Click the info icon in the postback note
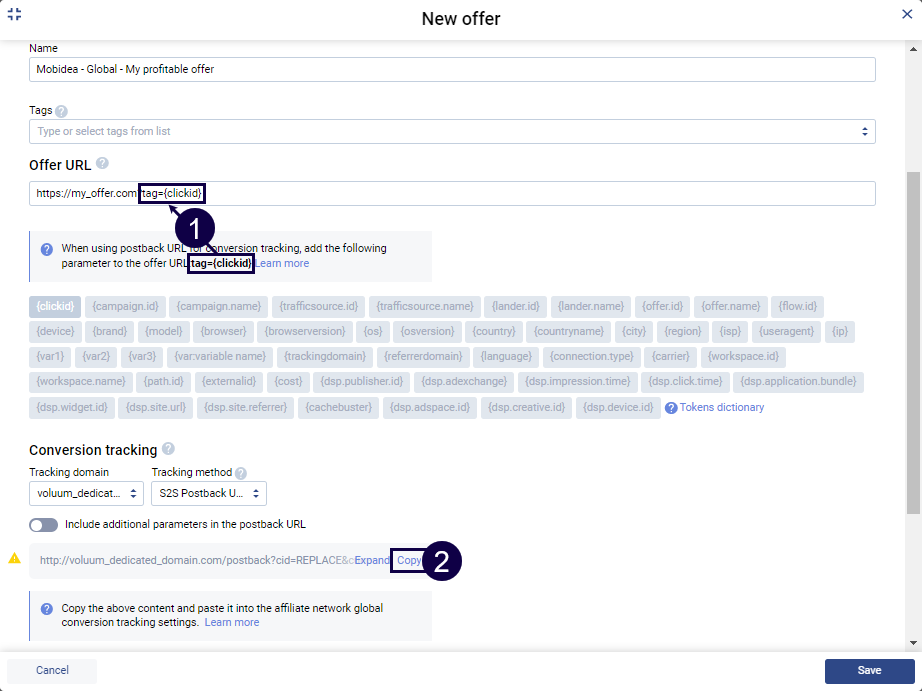This screenshot has width=922, height=691. (46, 610)
